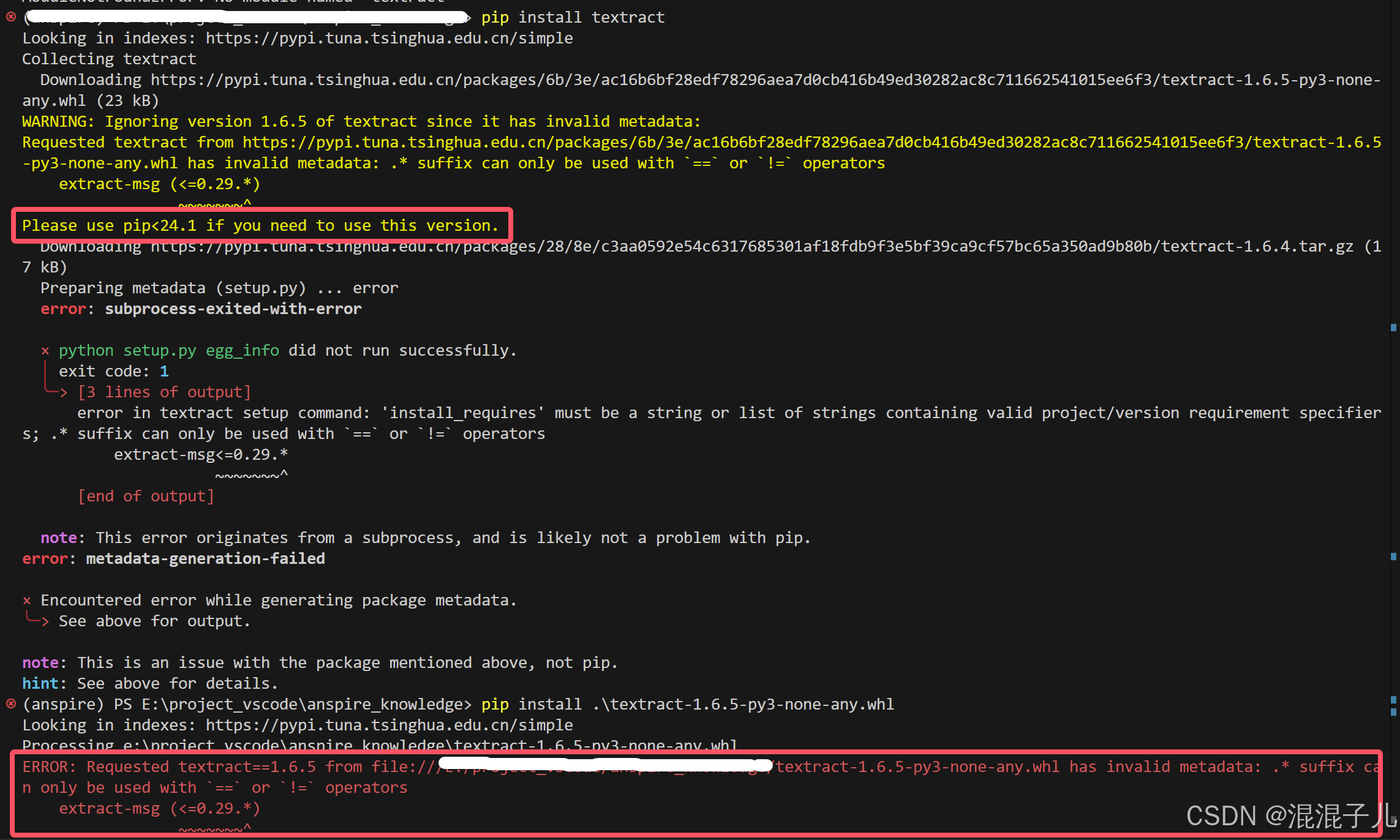Click the 'Please use pip<24.1' highlighted warning
Screen dimensions: 1400x840
[x=260, y=225]
